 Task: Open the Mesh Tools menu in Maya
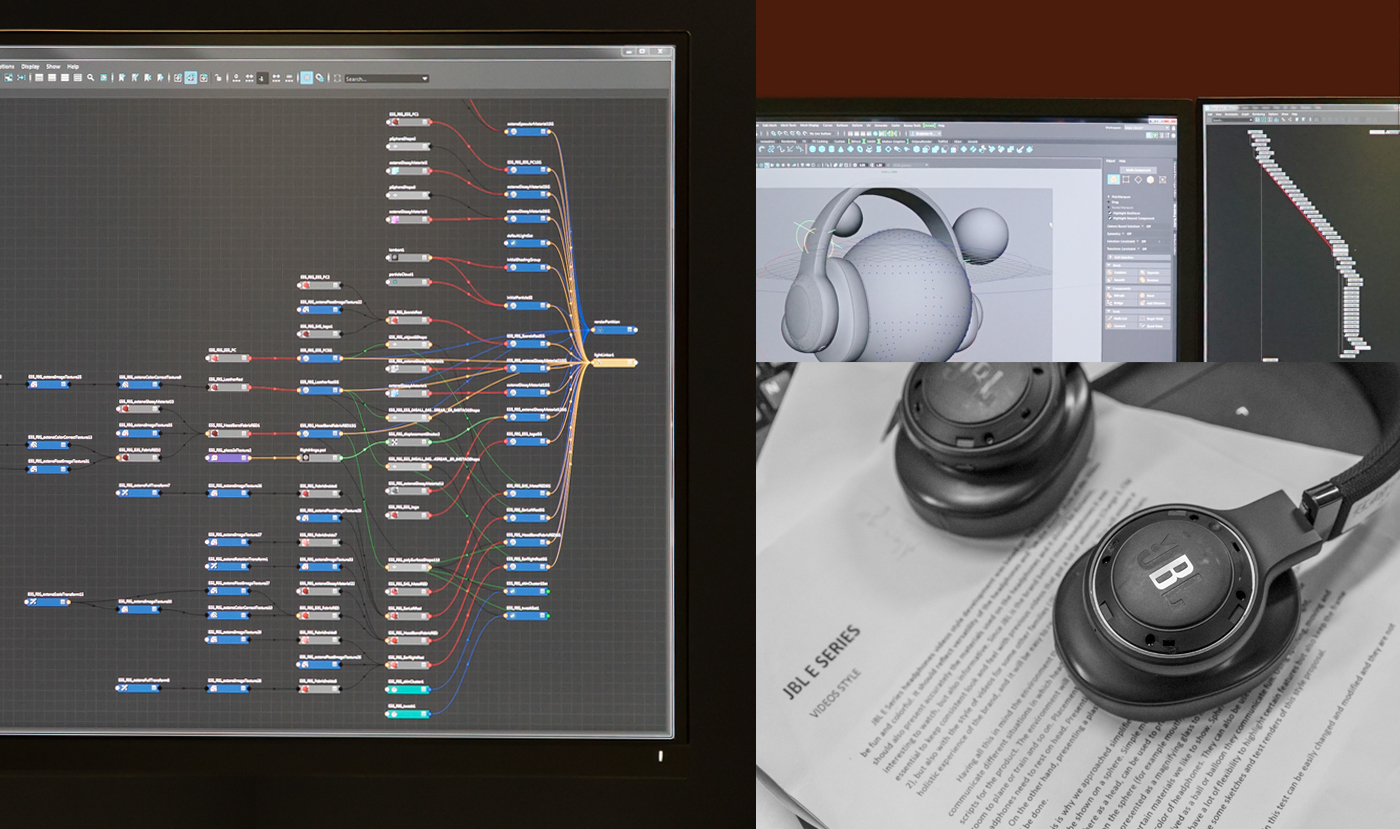click(787, 126)
